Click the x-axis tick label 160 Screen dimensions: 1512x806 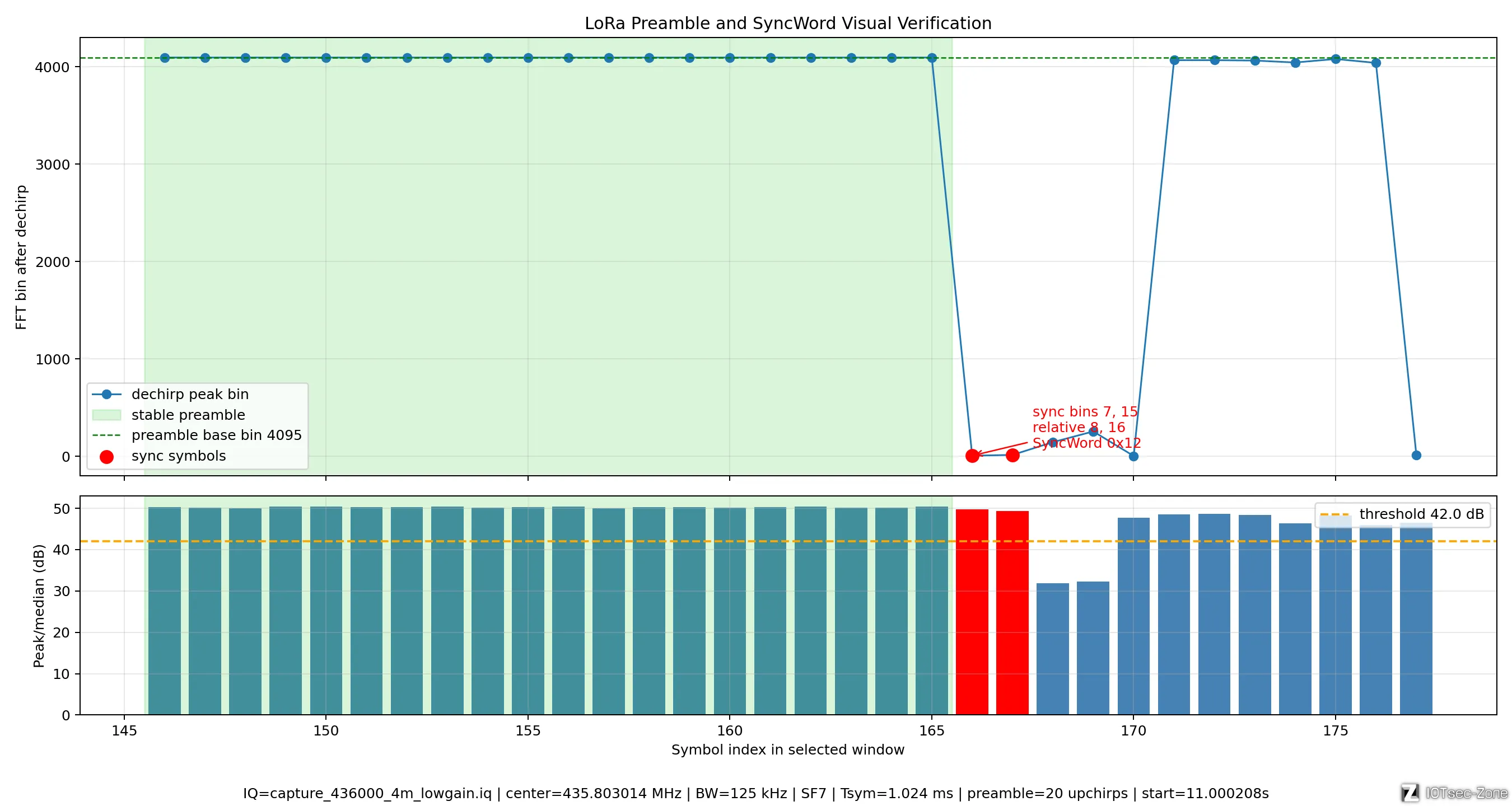pyautogui.click(x=730, y=731)
